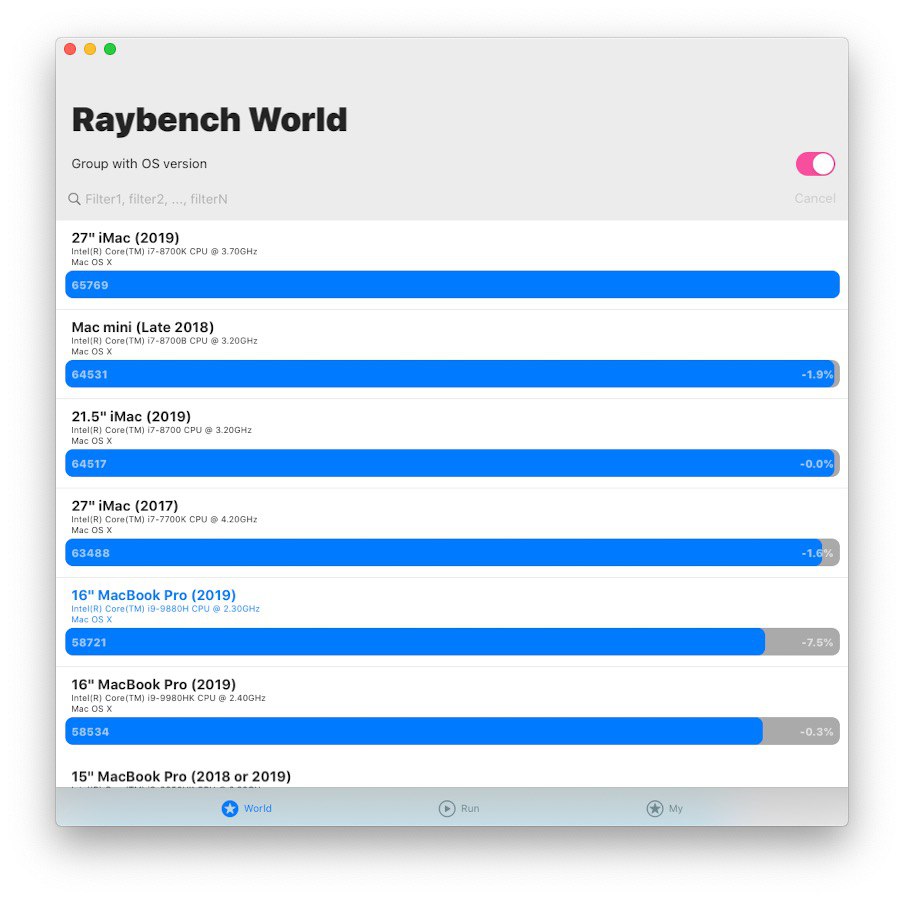
Task: Click the 64531 score bar
Action: pyautogui.click(x=452, y=374)
